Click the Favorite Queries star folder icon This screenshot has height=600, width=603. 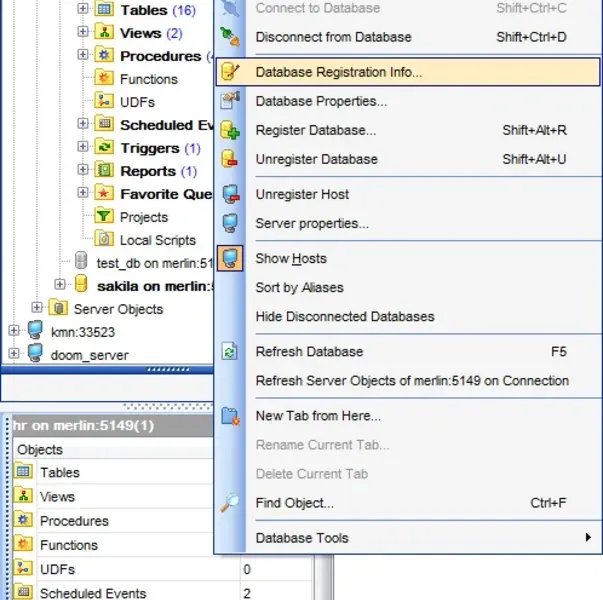point(104,193)
